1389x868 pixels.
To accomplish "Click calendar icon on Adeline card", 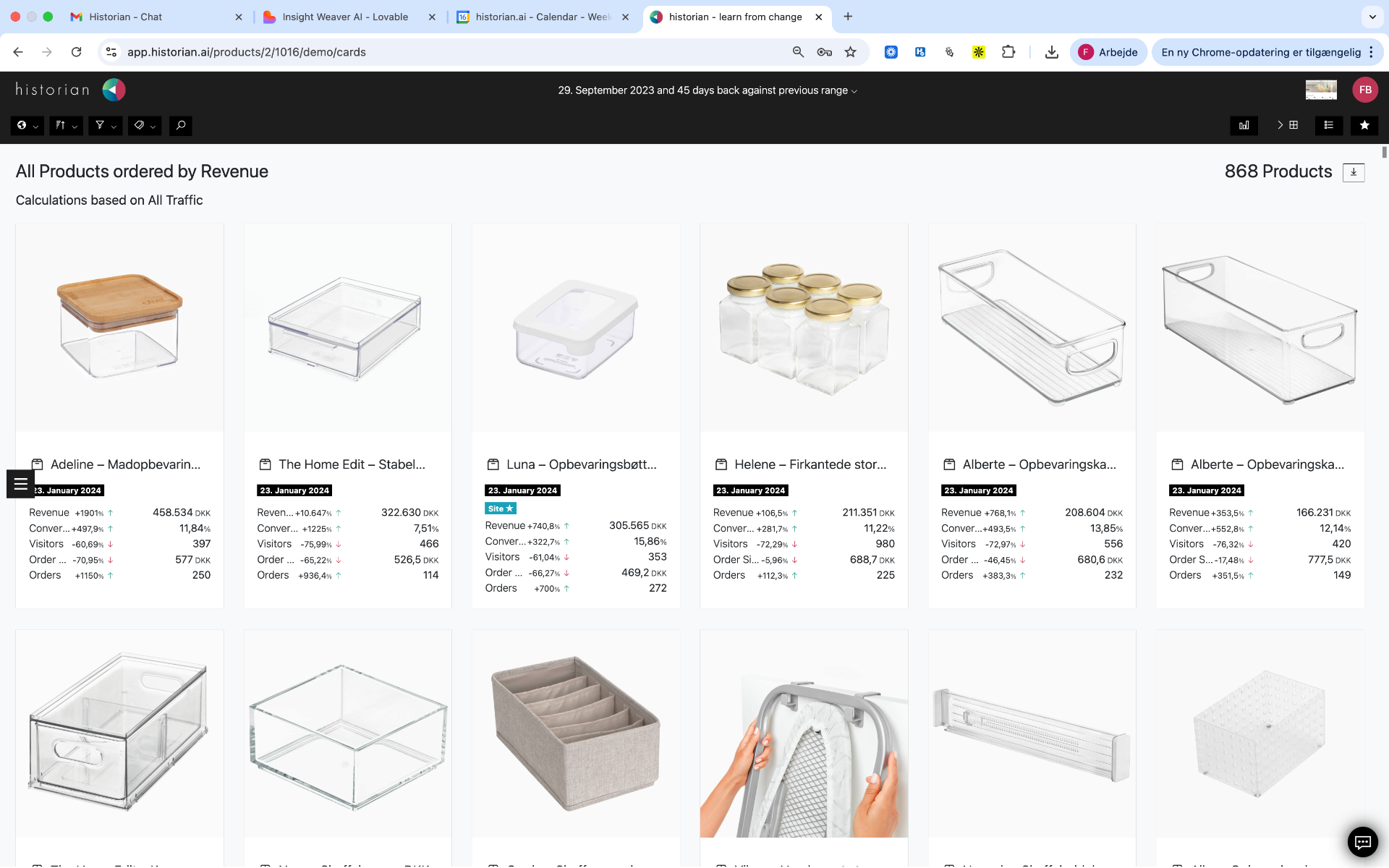I will click(x=37, y=464).
